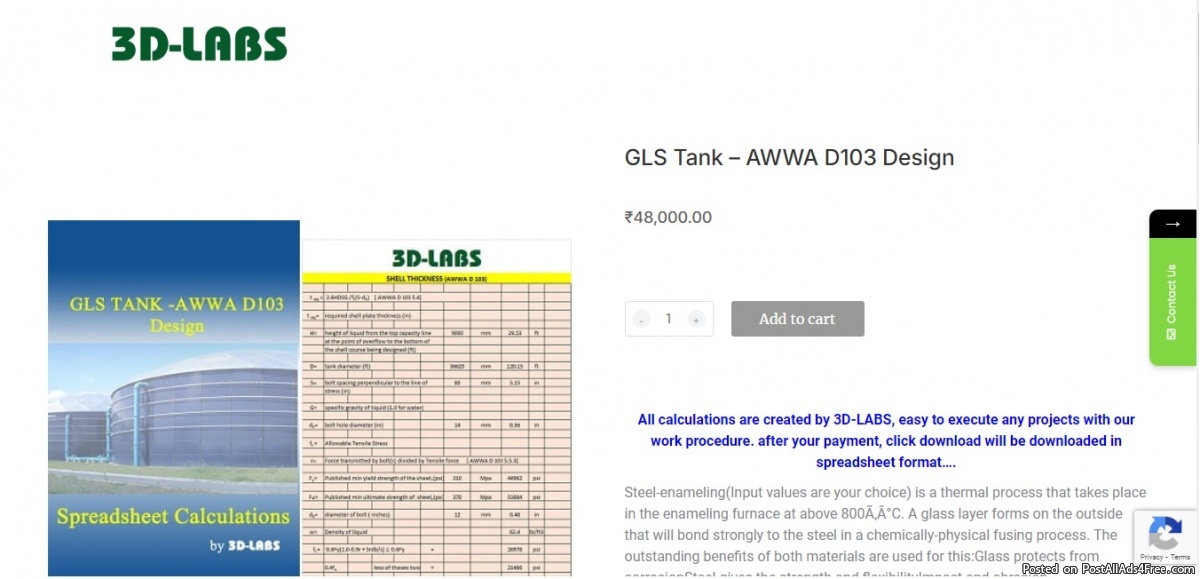Open the GLS Tank book cover image

coord(174,398)
